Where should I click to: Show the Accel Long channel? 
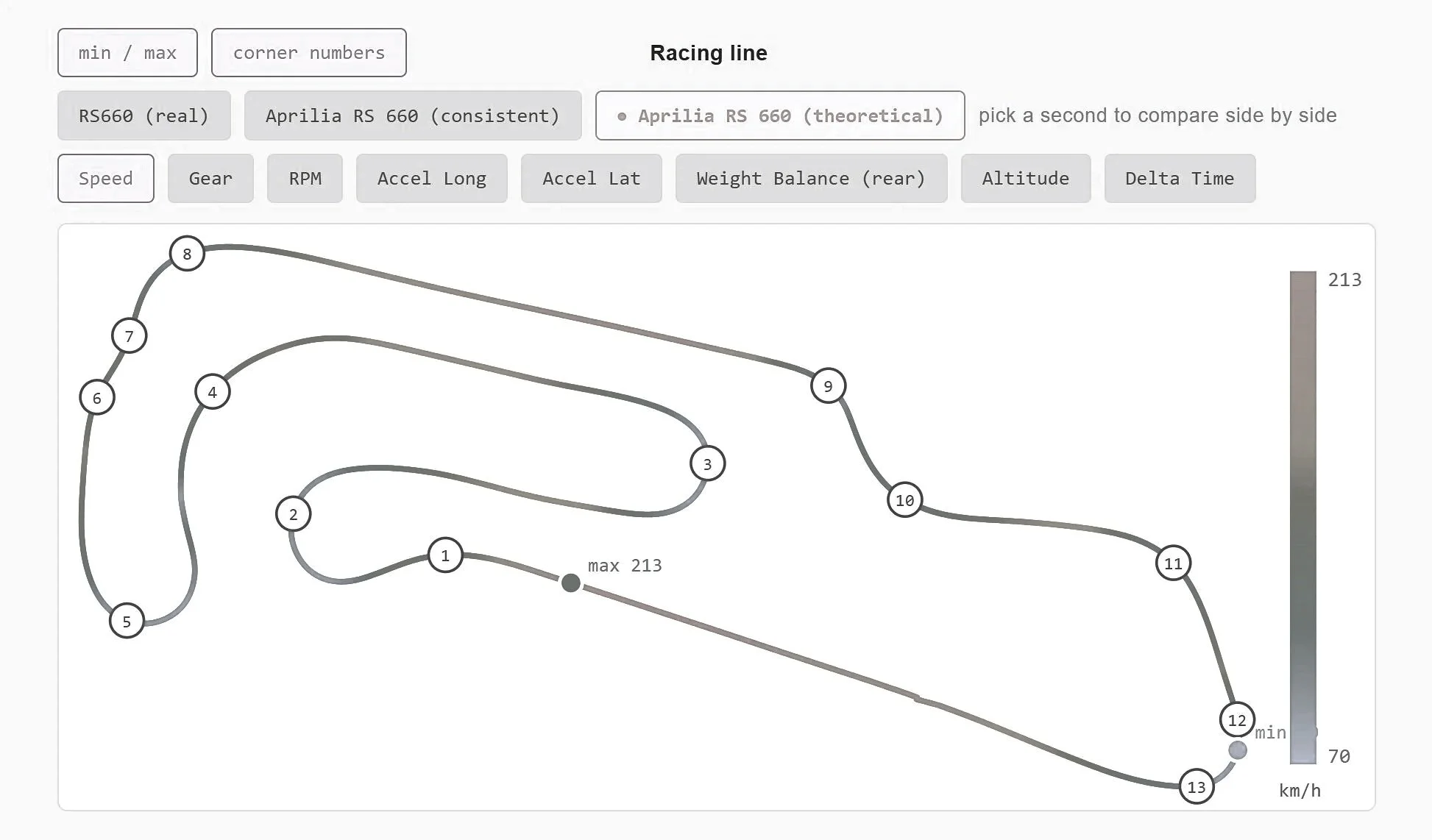point(432,178)
